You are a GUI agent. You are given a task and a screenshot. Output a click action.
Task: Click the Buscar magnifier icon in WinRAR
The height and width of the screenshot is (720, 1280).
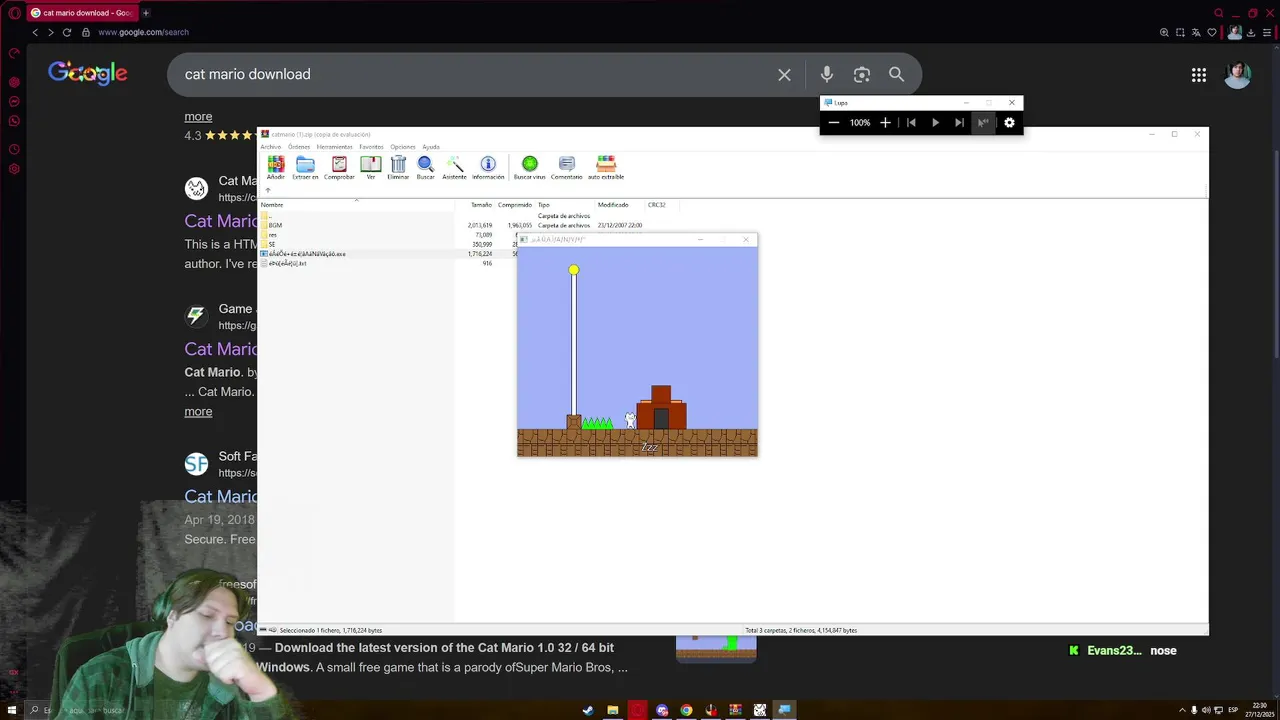[425, 167]
